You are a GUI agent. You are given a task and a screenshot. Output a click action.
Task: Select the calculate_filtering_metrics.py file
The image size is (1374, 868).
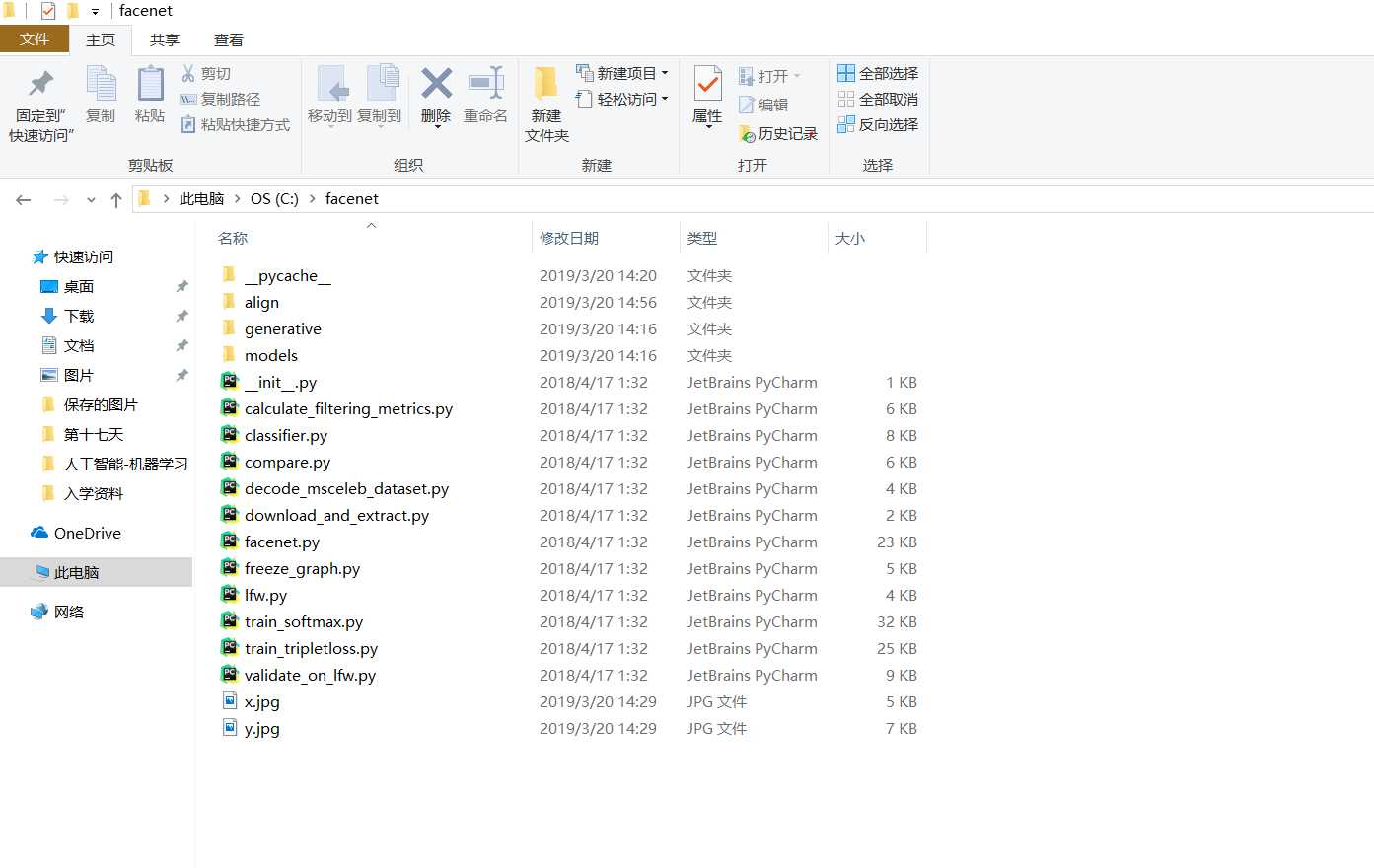[x=349, y=408]
